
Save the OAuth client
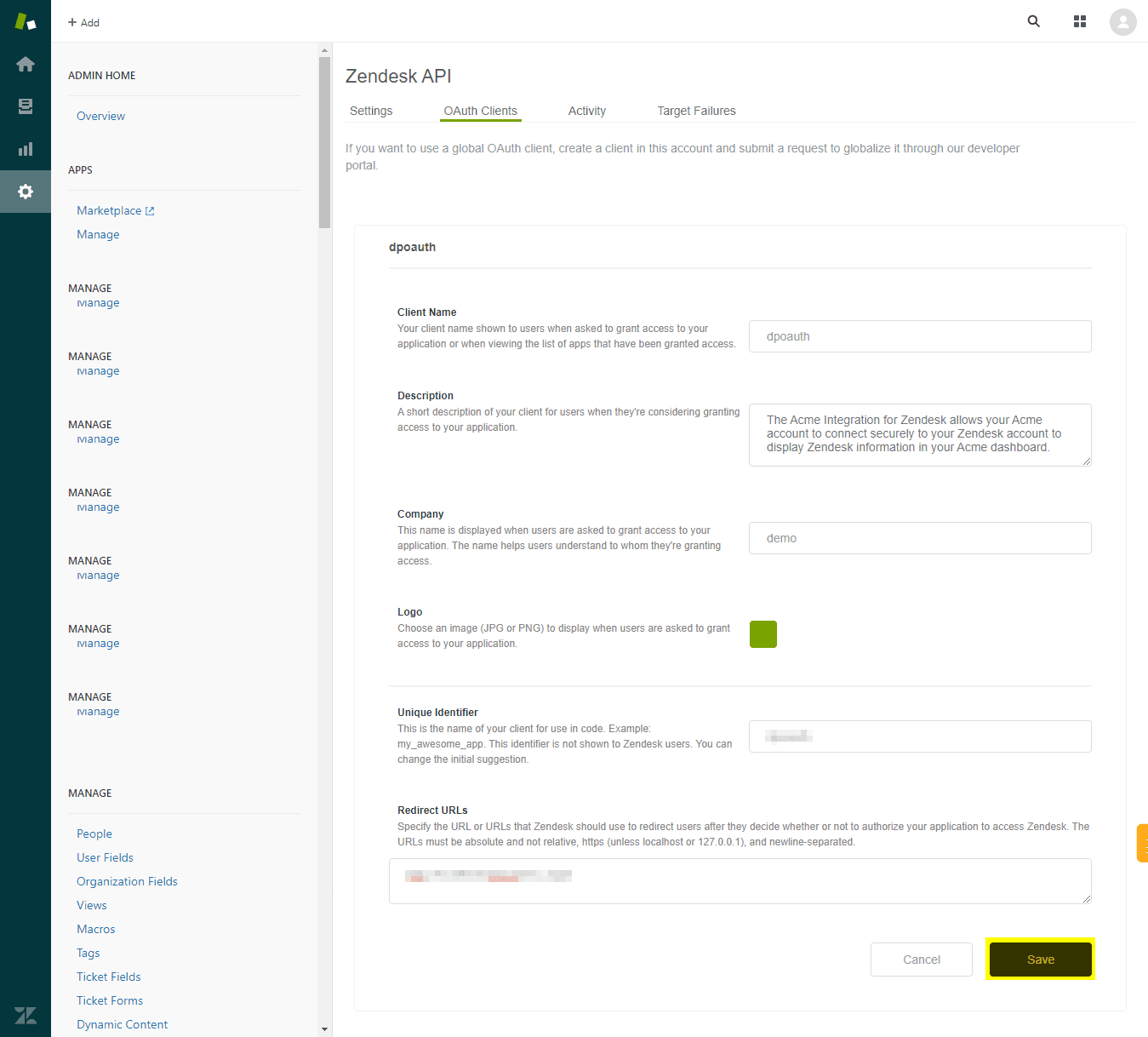1041,960
